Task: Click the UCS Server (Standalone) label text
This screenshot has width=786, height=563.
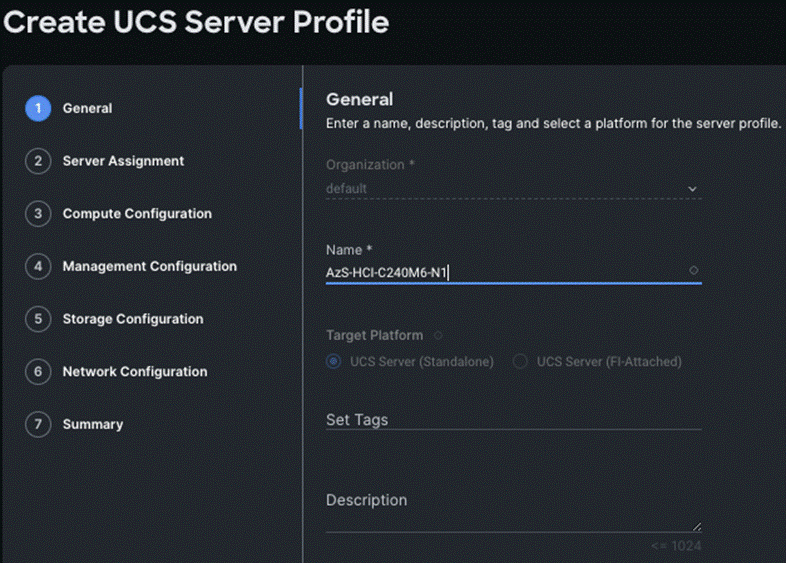Action: pos(422,361)
